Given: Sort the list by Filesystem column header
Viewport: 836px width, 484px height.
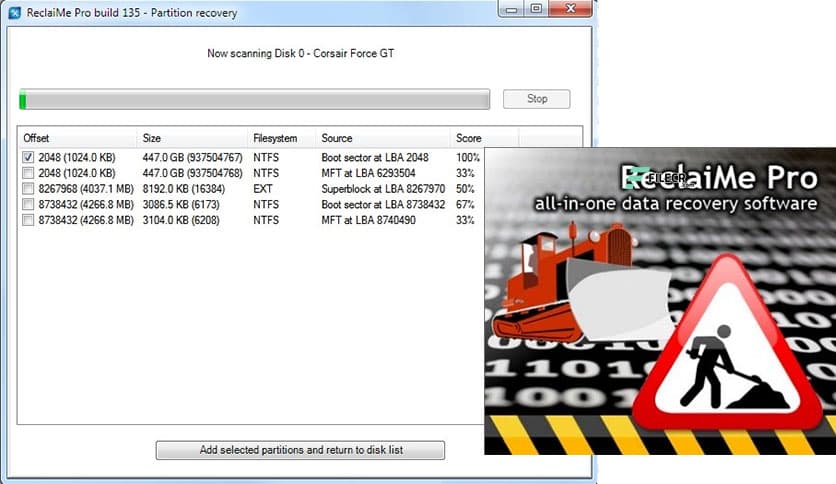Looking at the screenshot, I should [282, 138].
